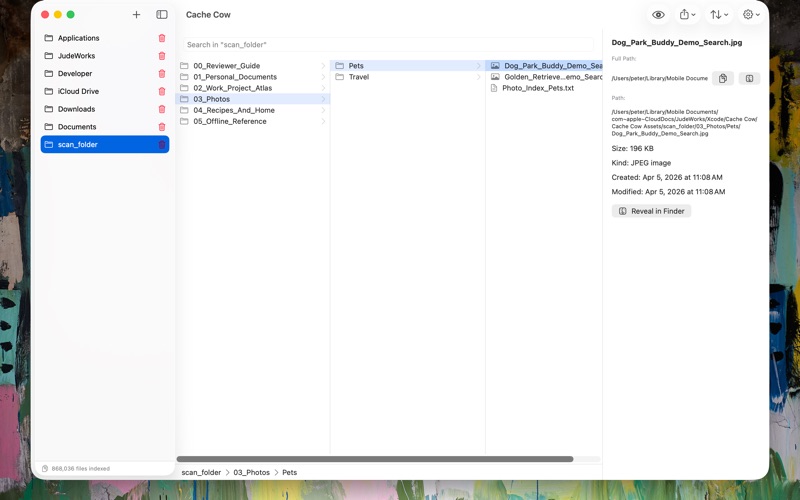Expand chevron on 05_Offline_Reference row

pos(323,121)
